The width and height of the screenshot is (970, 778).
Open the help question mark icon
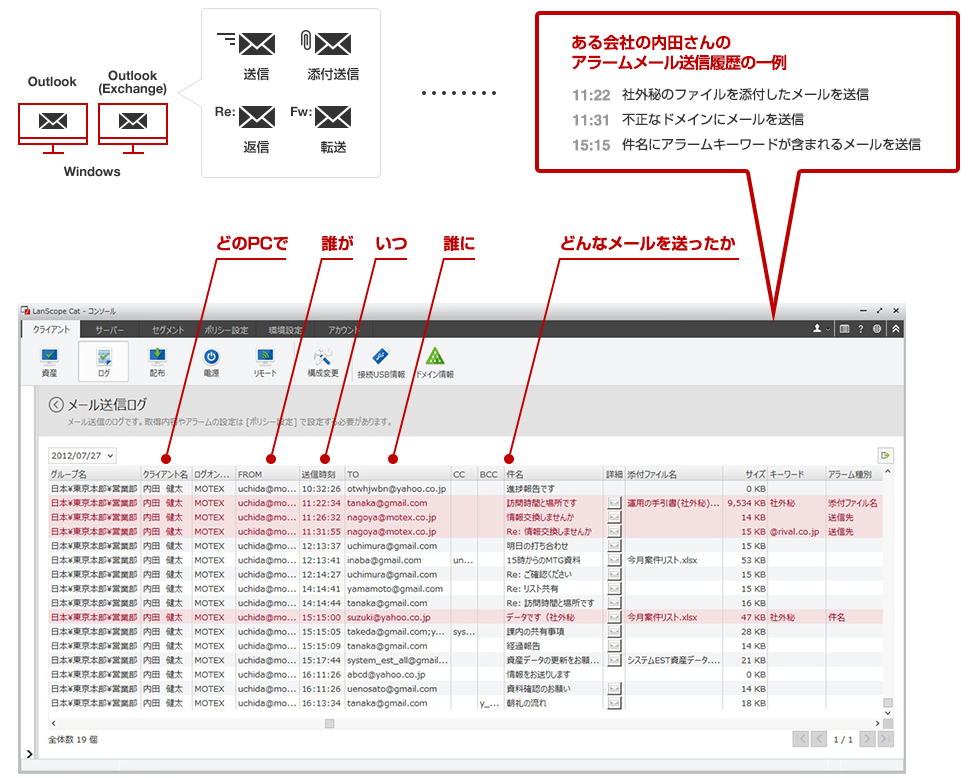pyautogui.click(x=861, y=329)
